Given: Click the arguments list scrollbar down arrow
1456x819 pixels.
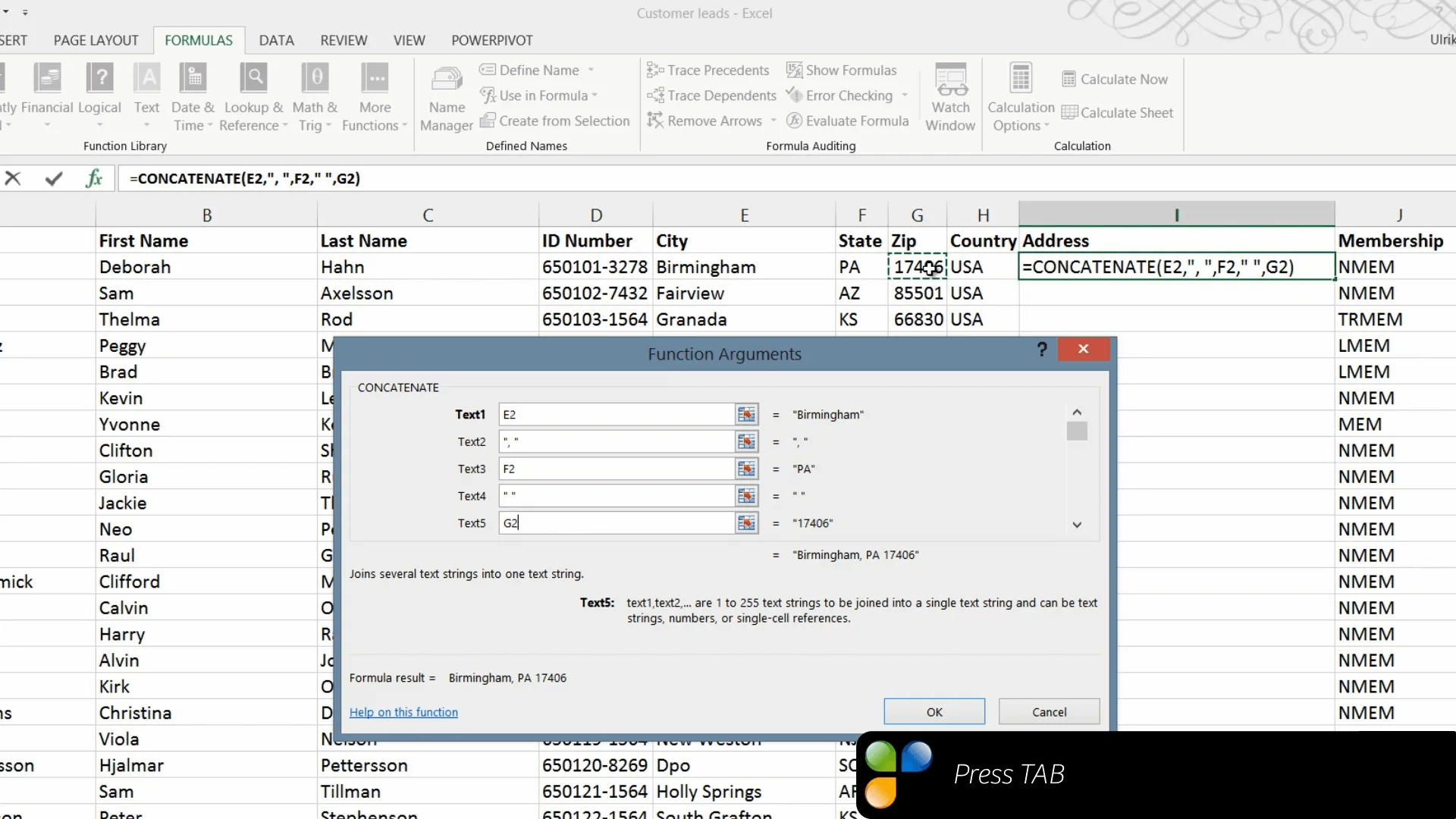Looking at the screenshot, I should (x=1077, y=525).
